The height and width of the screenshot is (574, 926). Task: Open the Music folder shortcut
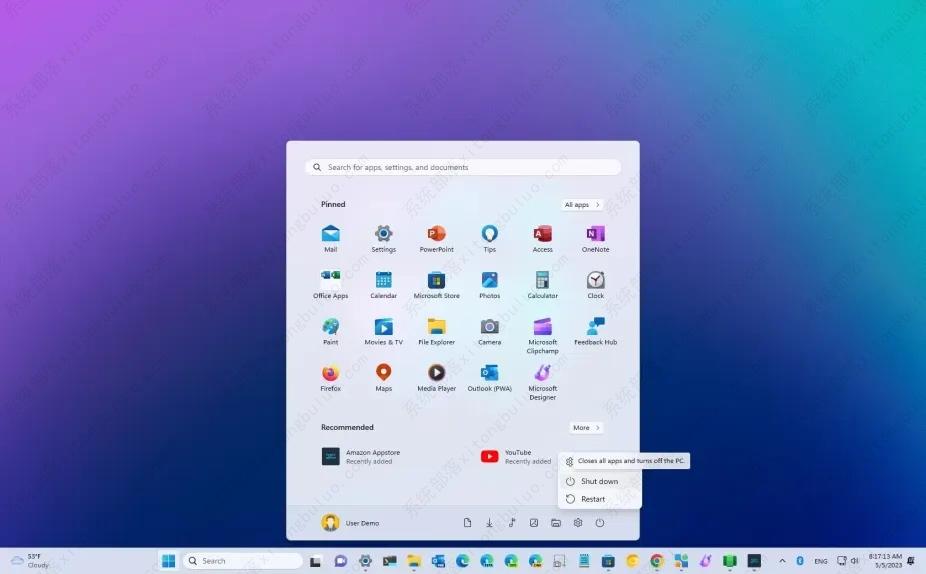tap(511, 523)
